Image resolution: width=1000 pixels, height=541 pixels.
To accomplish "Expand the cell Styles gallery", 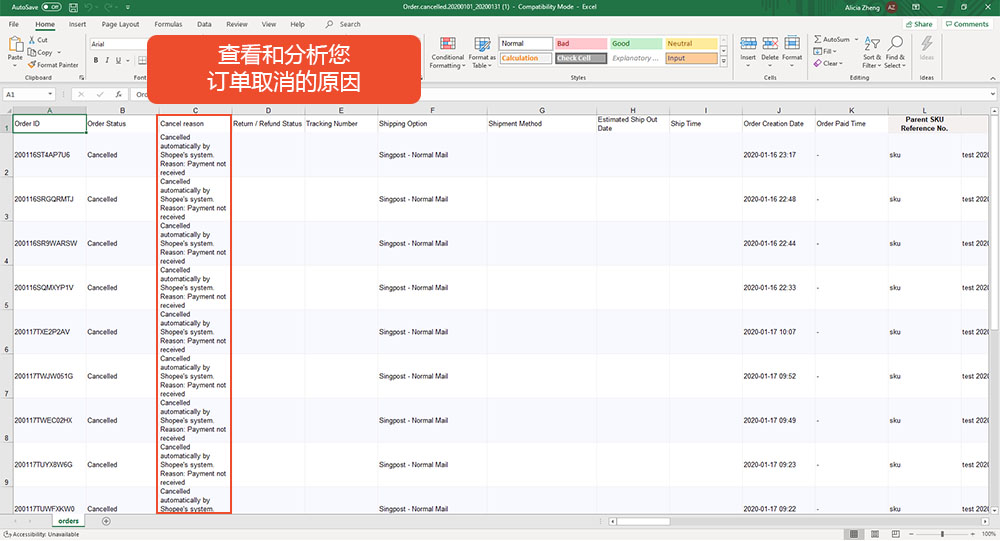I will tap(724, 61).
